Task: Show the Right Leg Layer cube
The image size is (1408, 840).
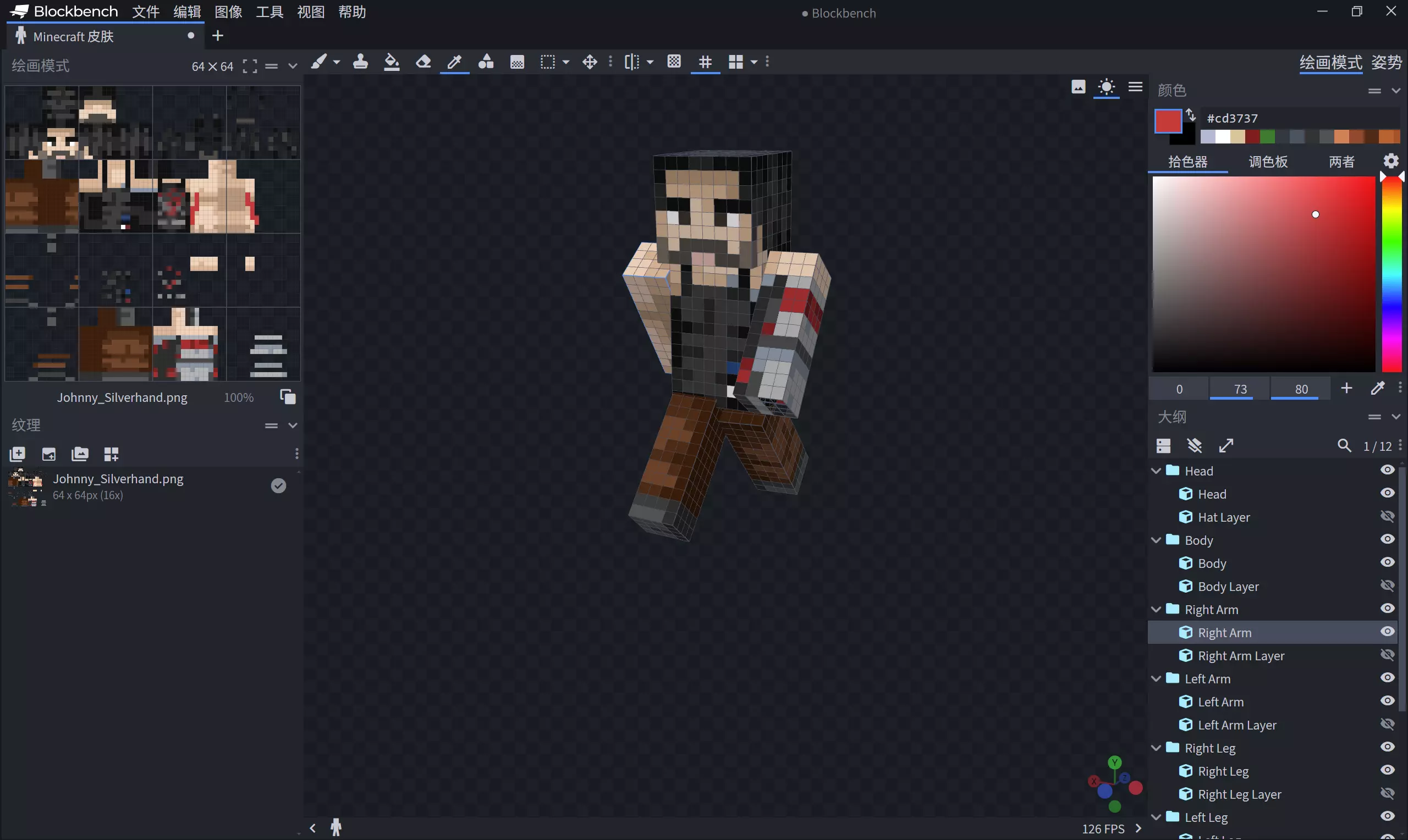Action: pos(1387,793)
